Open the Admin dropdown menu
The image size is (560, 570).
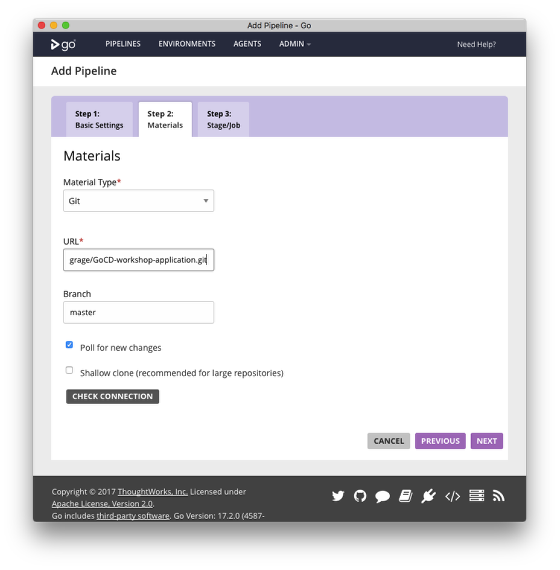(295, 44)
